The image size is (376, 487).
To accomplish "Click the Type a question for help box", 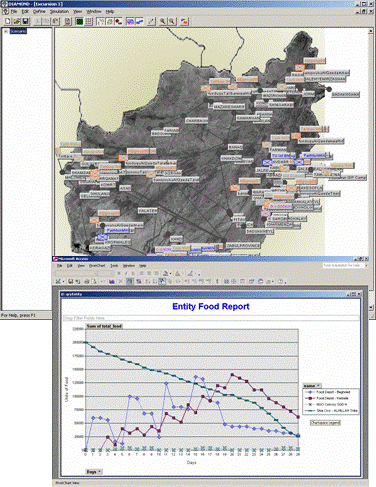I will coord(345,266).
